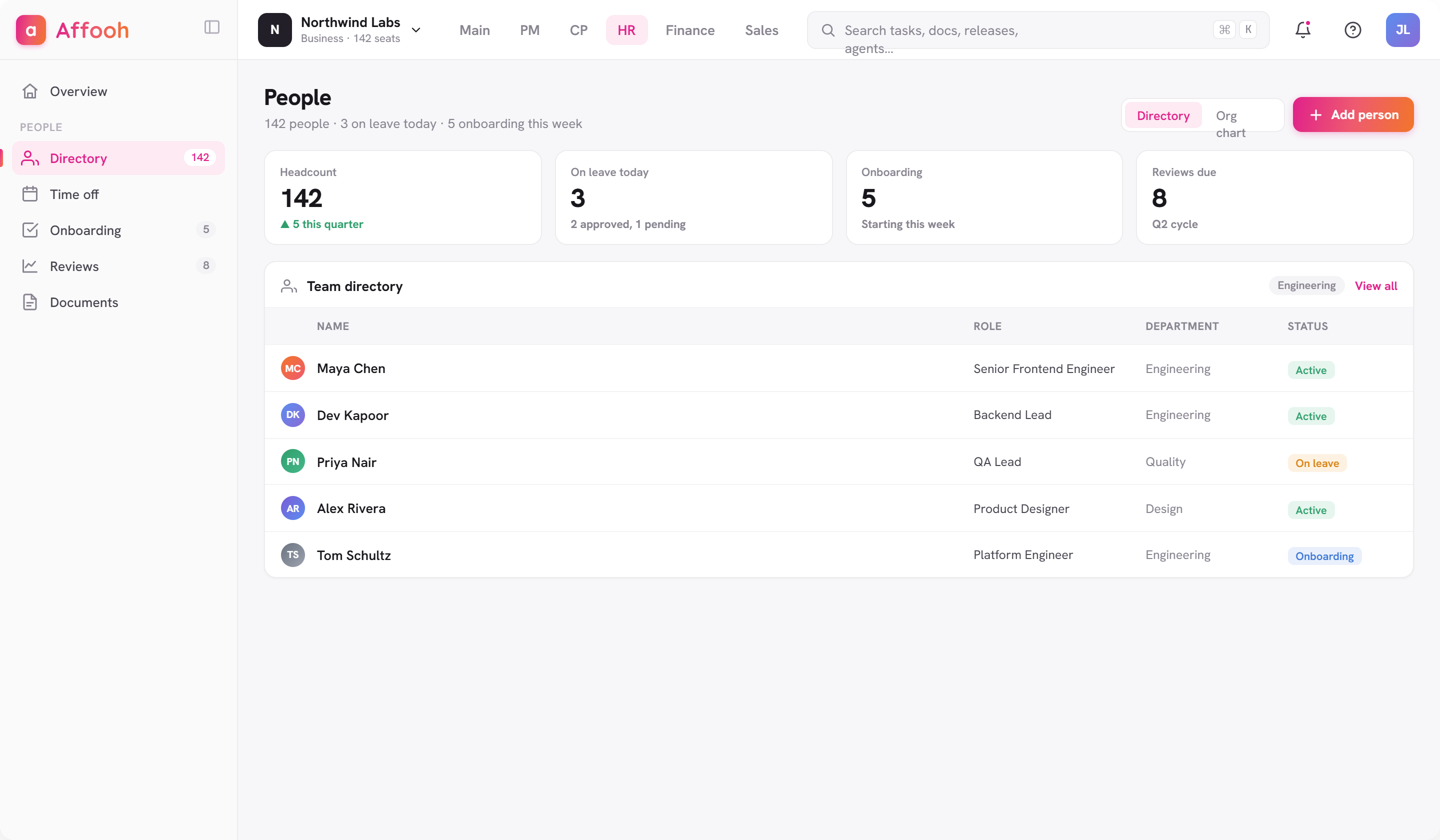Image resolution: width=1440 pixels, height=840 pixels.
Task: Expand the Northwind Labs workspace switcher chevron
Action: (x=416, y=30)
